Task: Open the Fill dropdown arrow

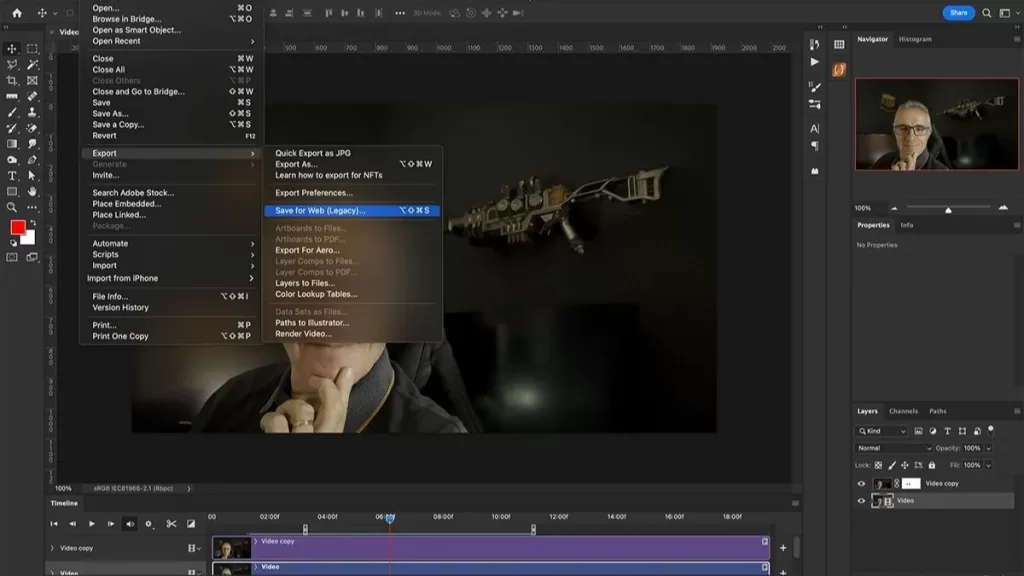Action: (988, 466)
